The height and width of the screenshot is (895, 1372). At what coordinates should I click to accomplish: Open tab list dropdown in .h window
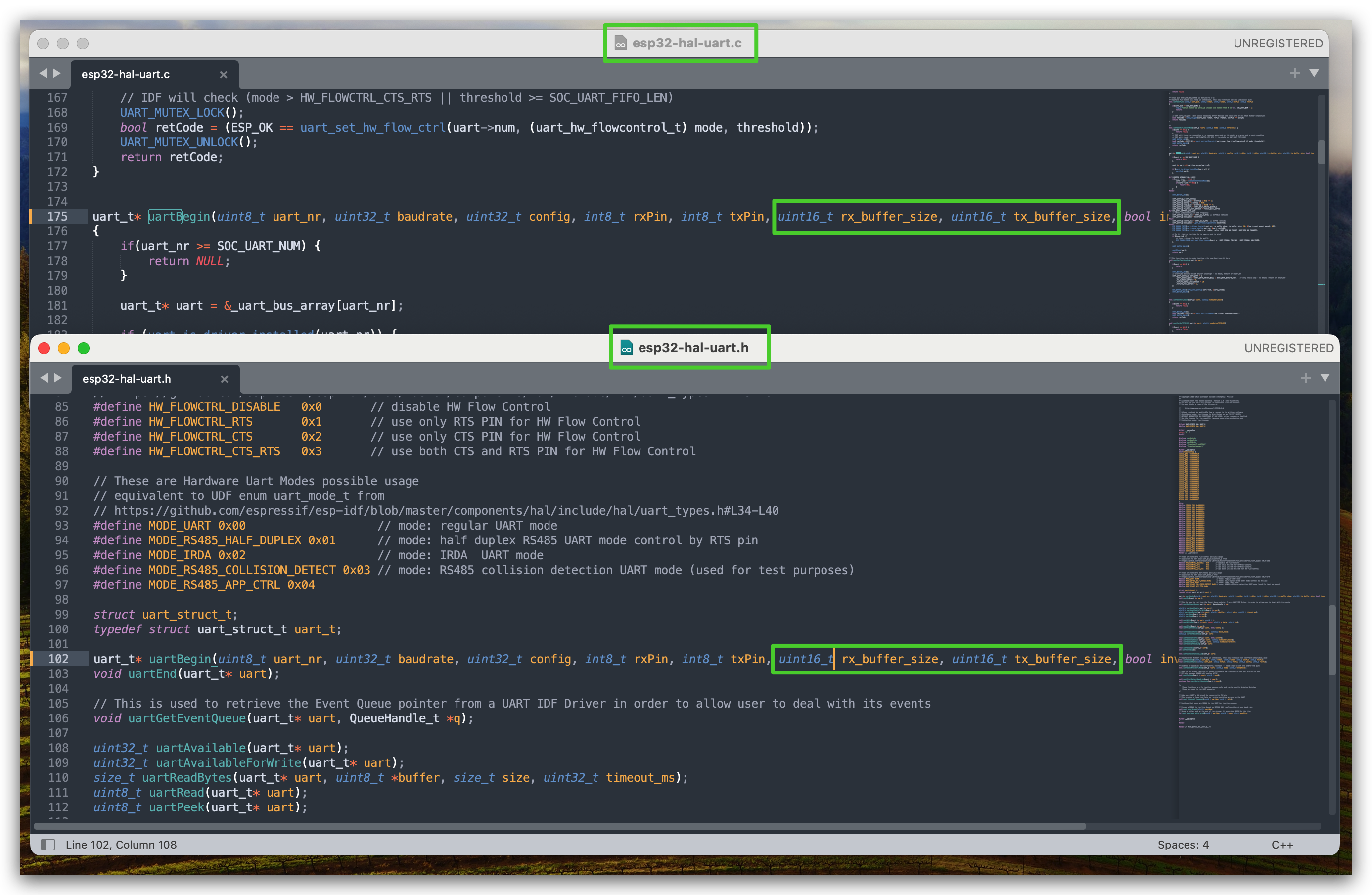point(1326,377)
